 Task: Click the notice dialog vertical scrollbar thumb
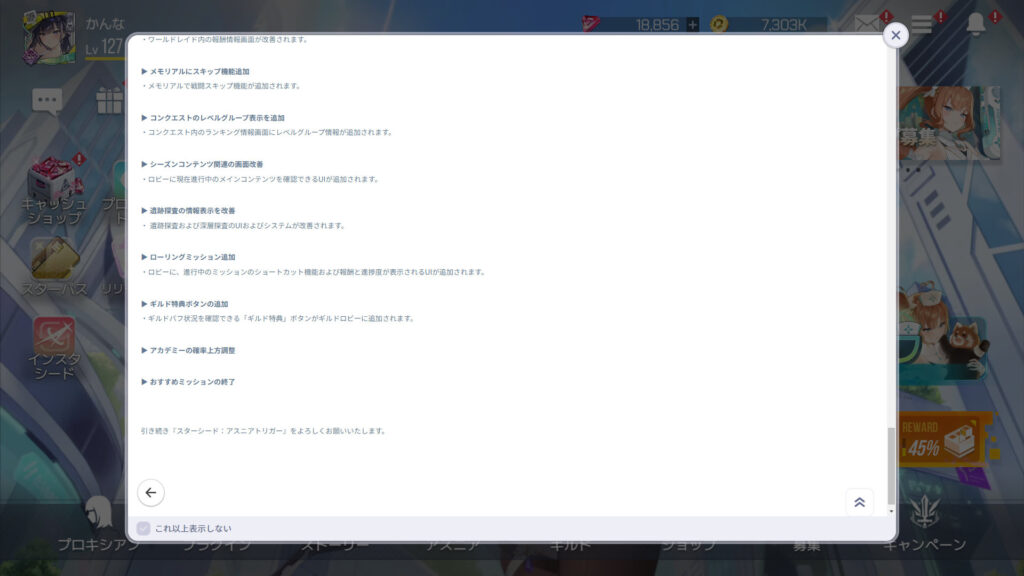click(891, 468)
